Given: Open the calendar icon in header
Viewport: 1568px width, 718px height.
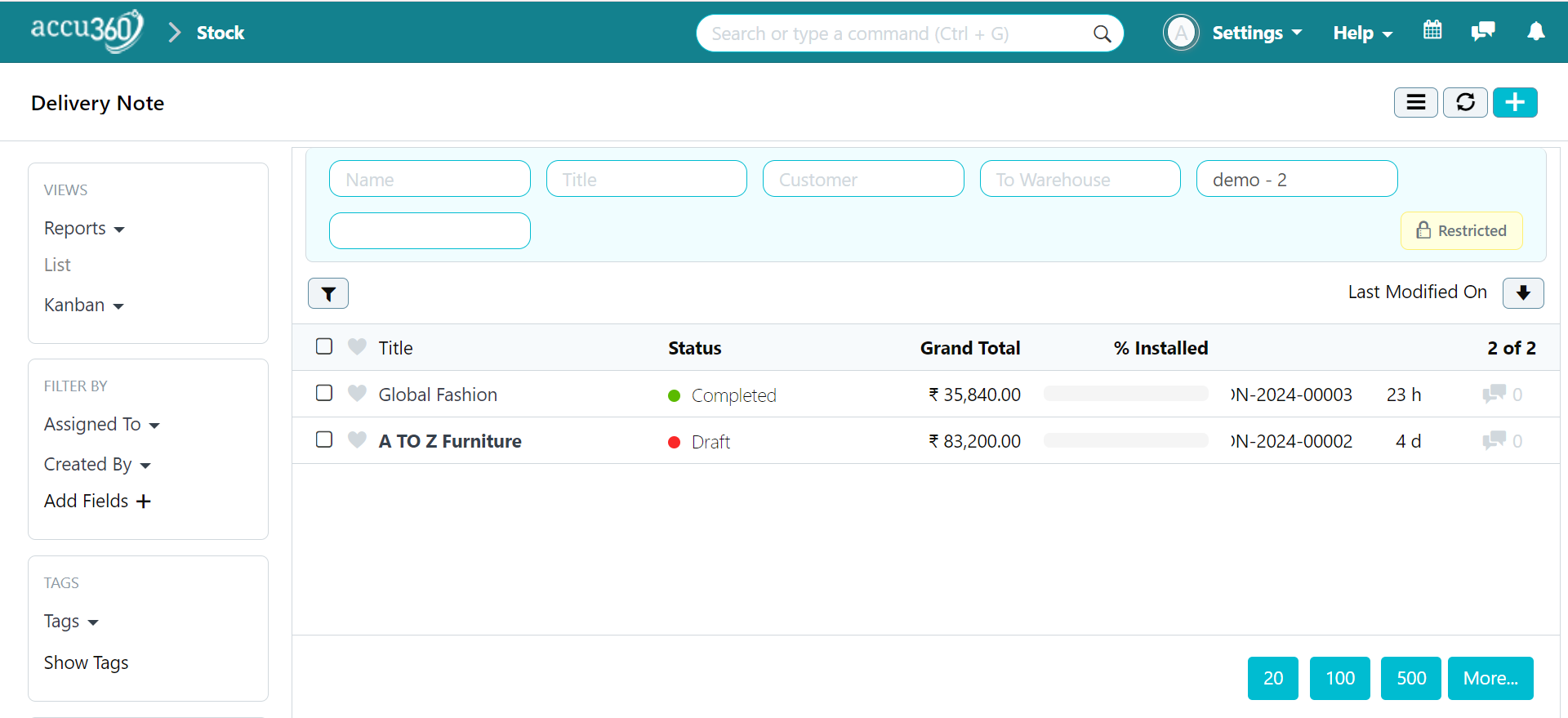Looking at the screenshot, I should pos(1432,31).
